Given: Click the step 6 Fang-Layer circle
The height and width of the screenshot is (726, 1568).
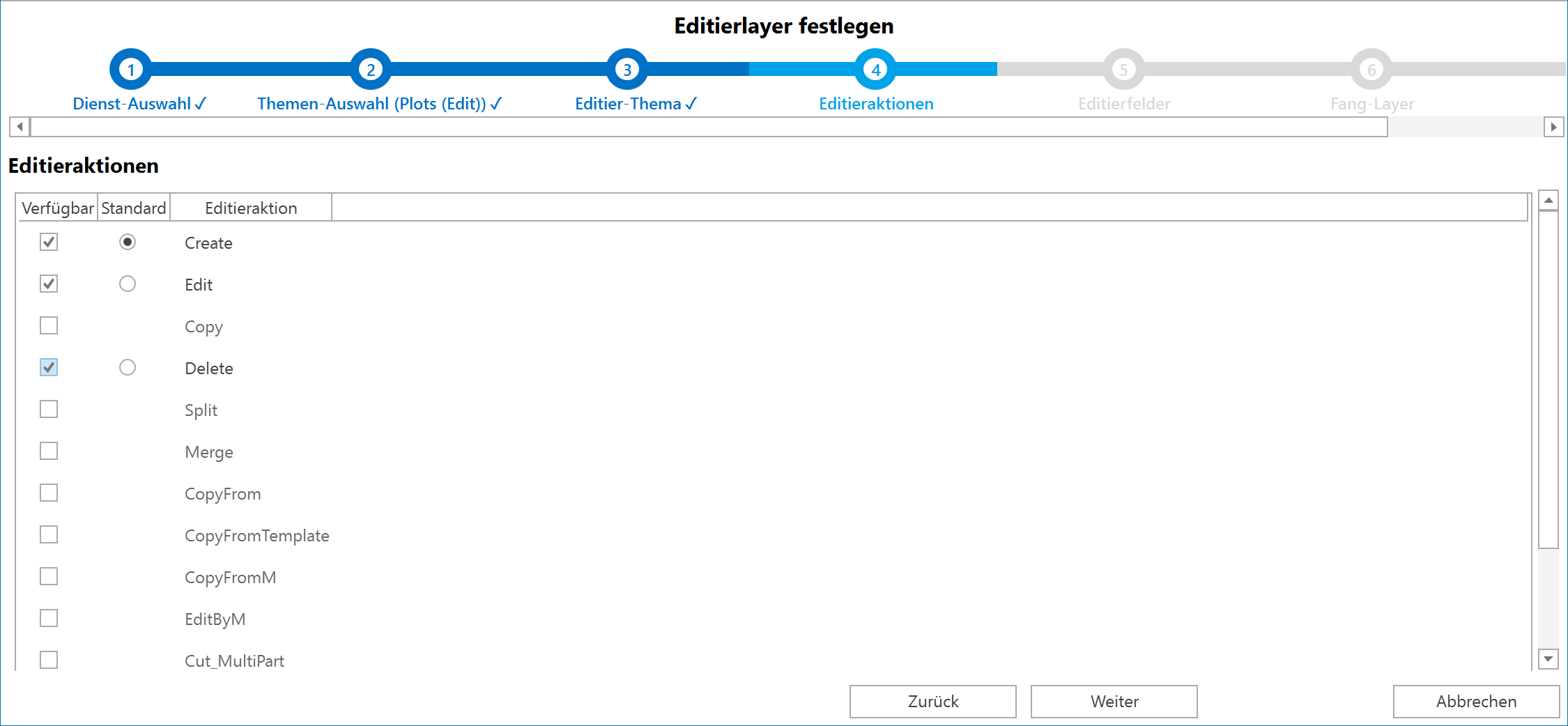Looking at the screenshot, I should click(x=1371, y=68).
